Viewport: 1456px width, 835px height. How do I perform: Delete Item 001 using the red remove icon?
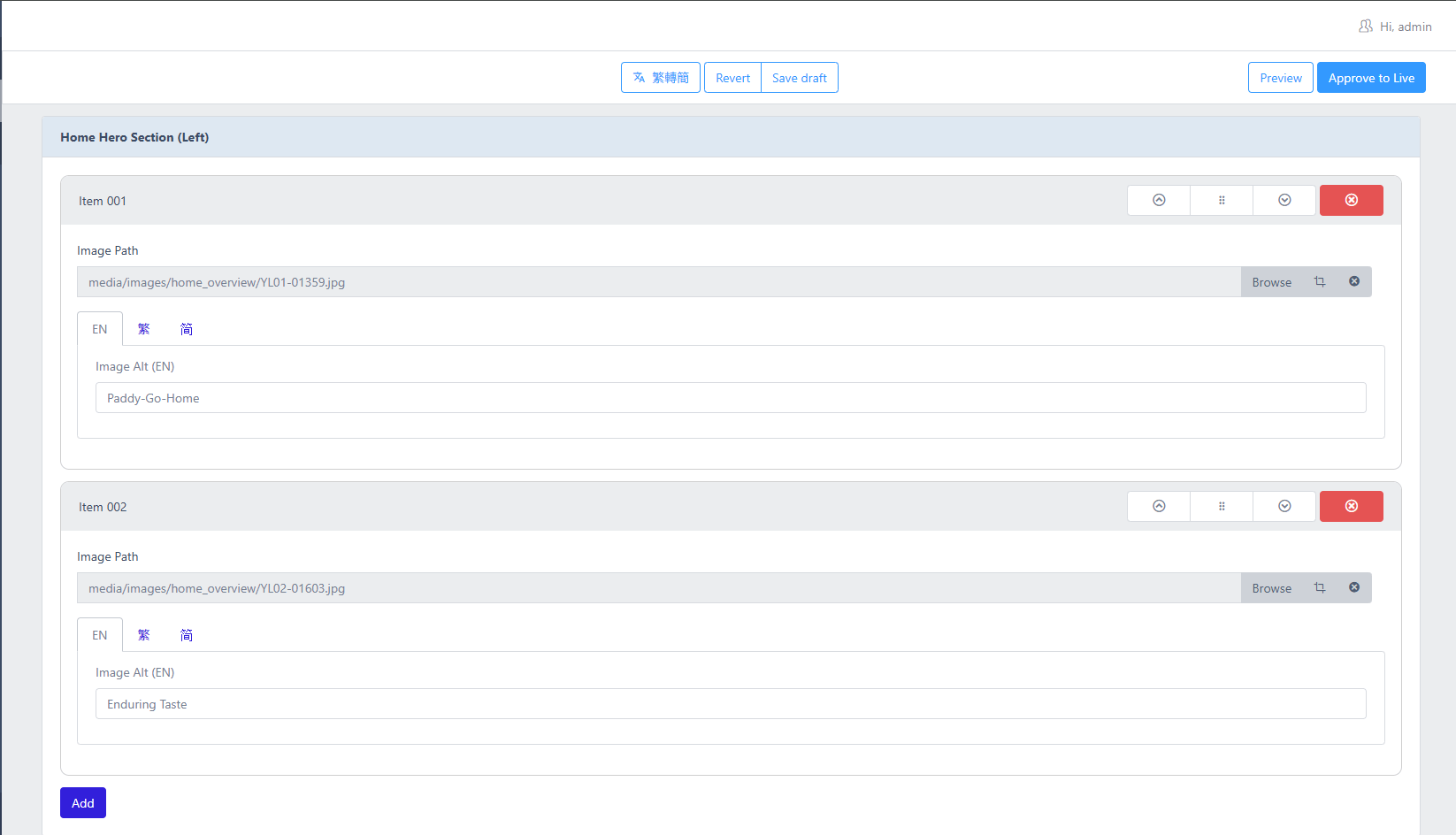pos(1351,200)
